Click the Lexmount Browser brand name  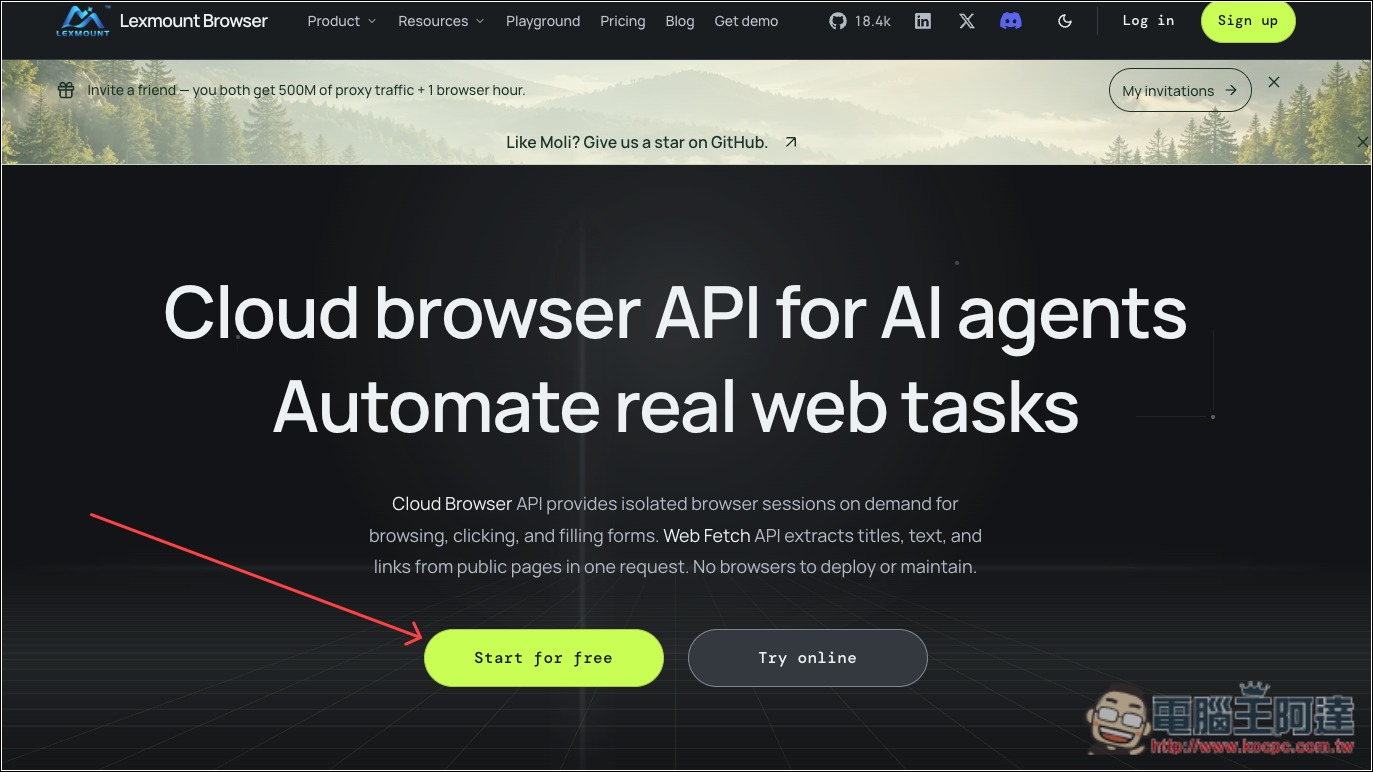(x=194, y=21)
